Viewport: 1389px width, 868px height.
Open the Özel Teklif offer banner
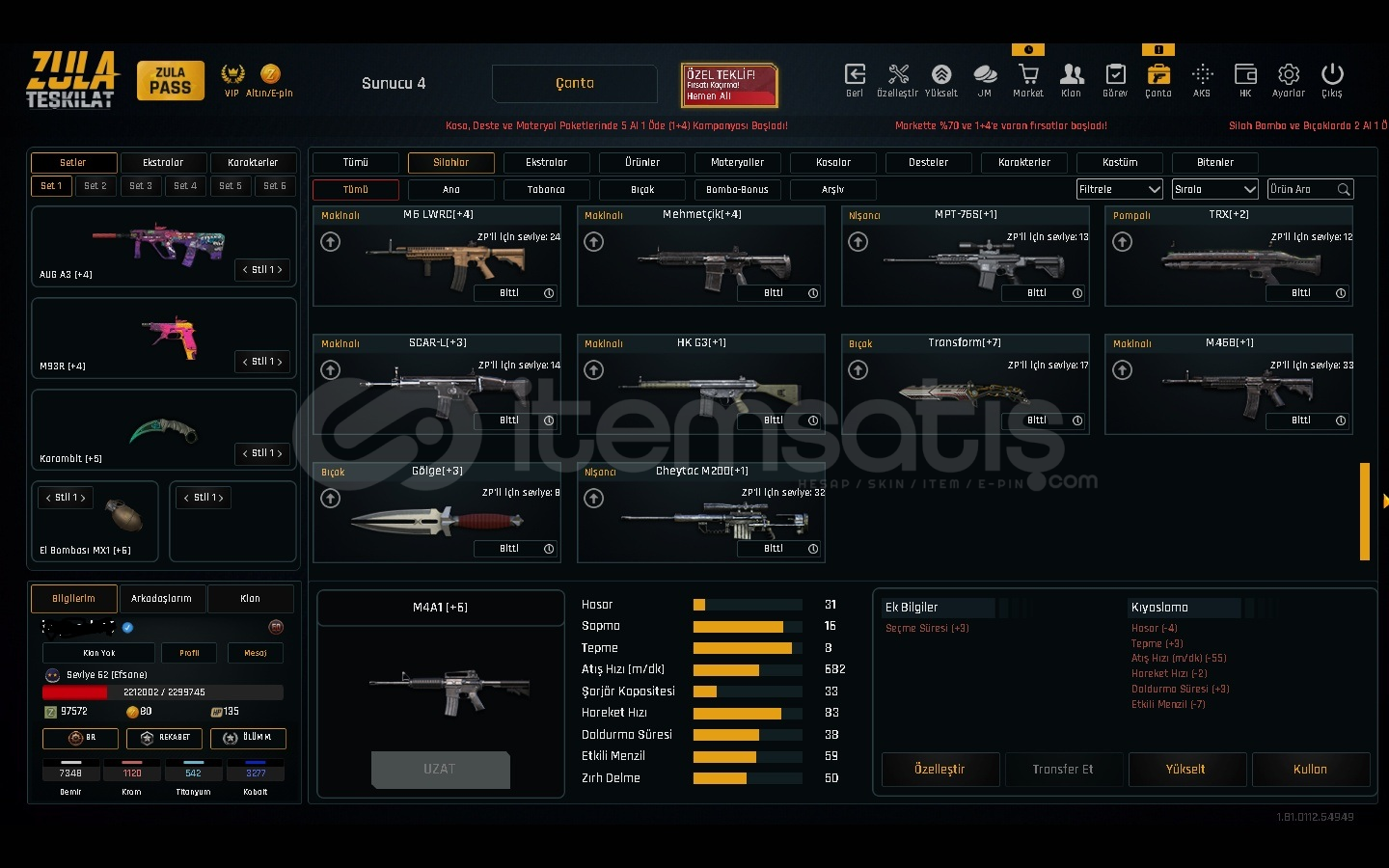coord(729,85)
